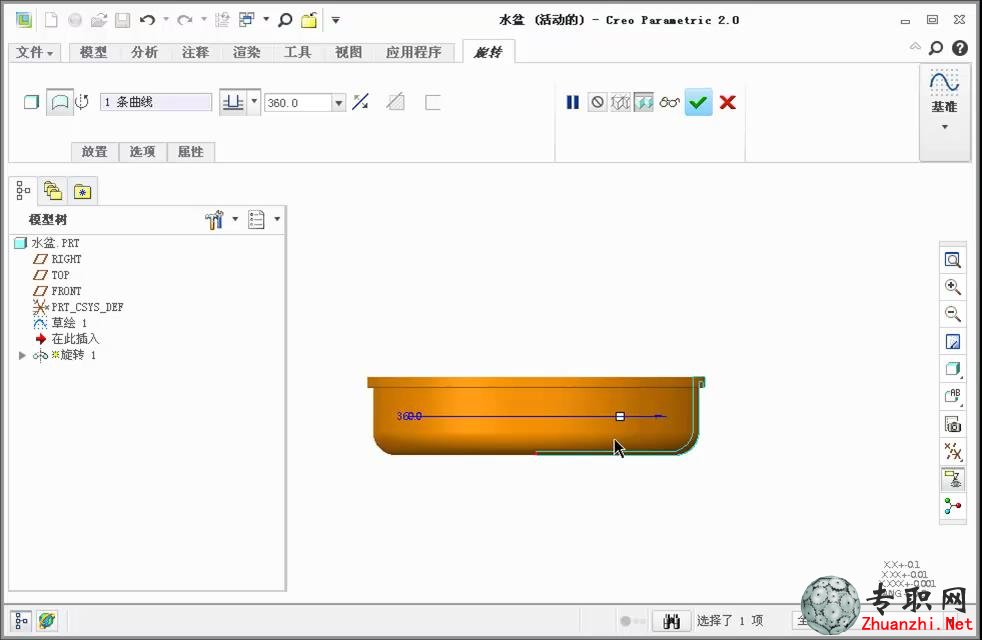Open the 放置 (Placement) panel

pyautogui.click(x=95, y=152)
